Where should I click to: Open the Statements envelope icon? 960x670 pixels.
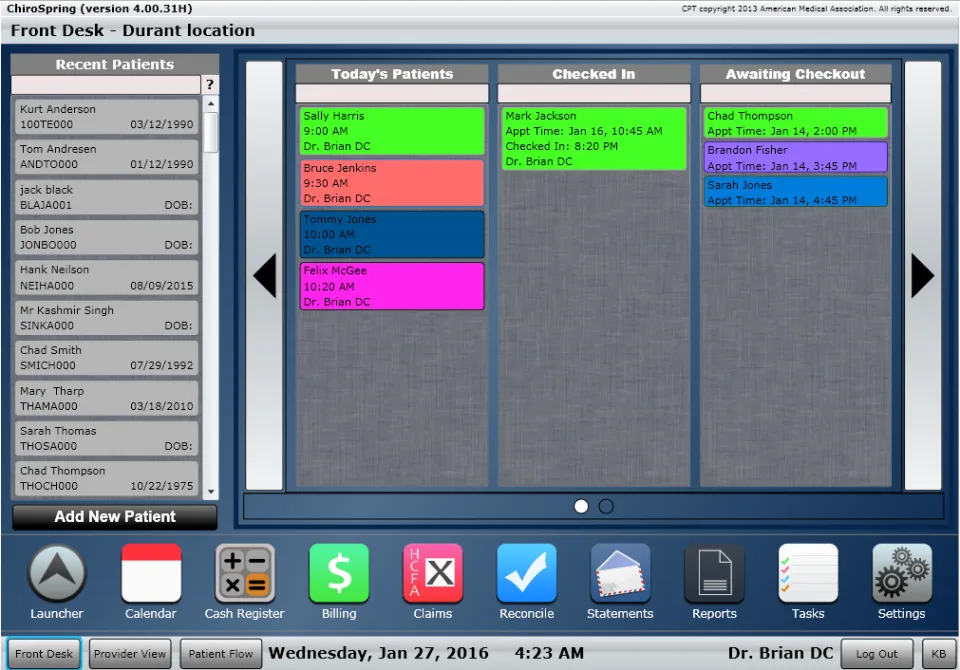(x=620, y=574)
